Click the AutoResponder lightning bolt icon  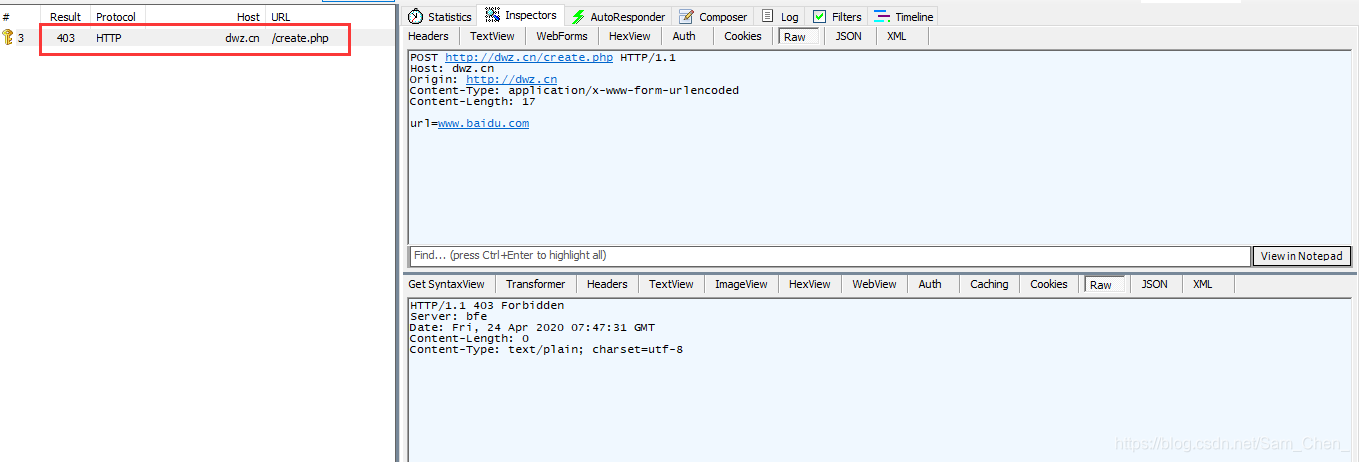click(x=578, y=17)
